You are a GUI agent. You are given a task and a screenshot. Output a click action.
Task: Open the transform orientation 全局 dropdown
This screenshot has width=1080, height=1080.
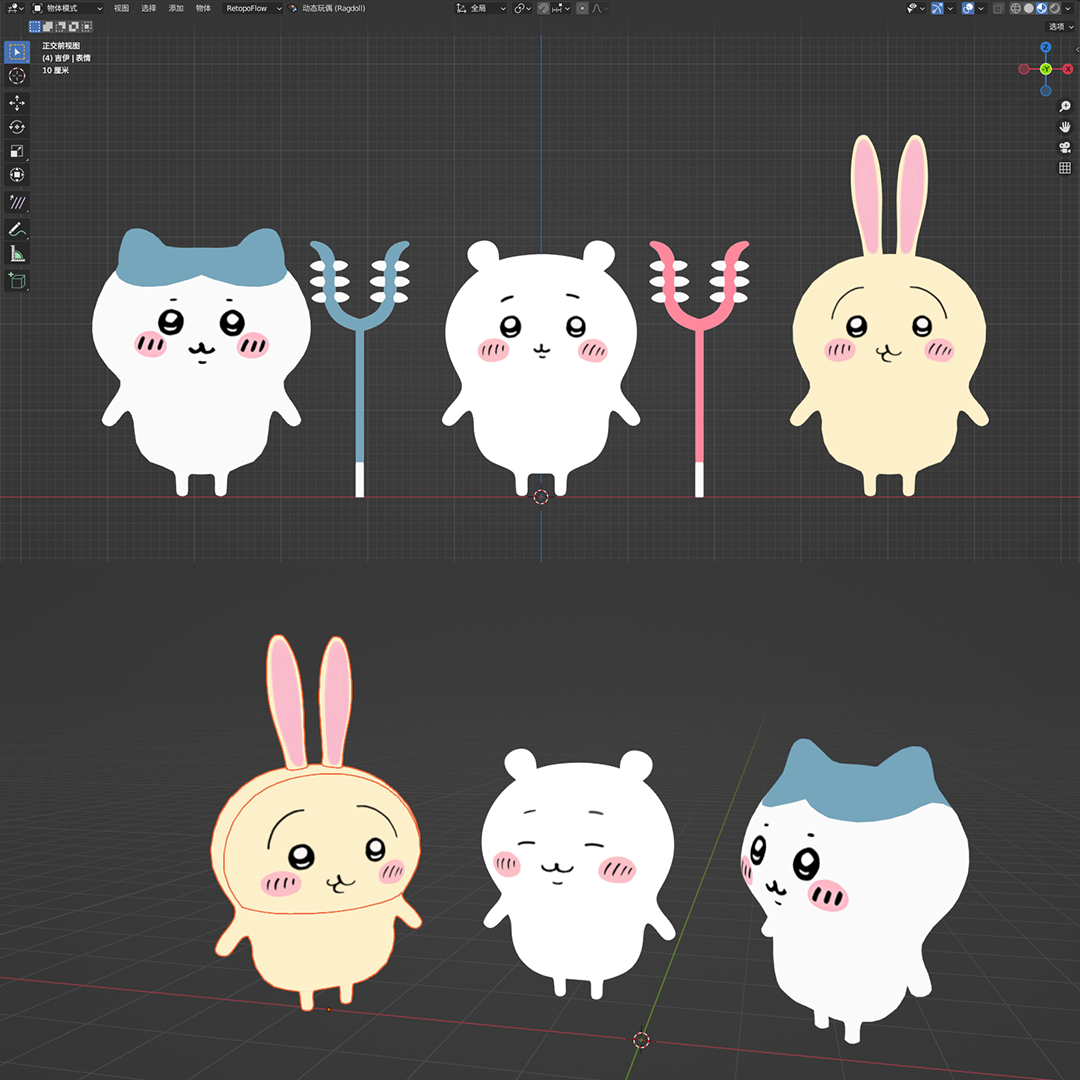tap(481, 8)
